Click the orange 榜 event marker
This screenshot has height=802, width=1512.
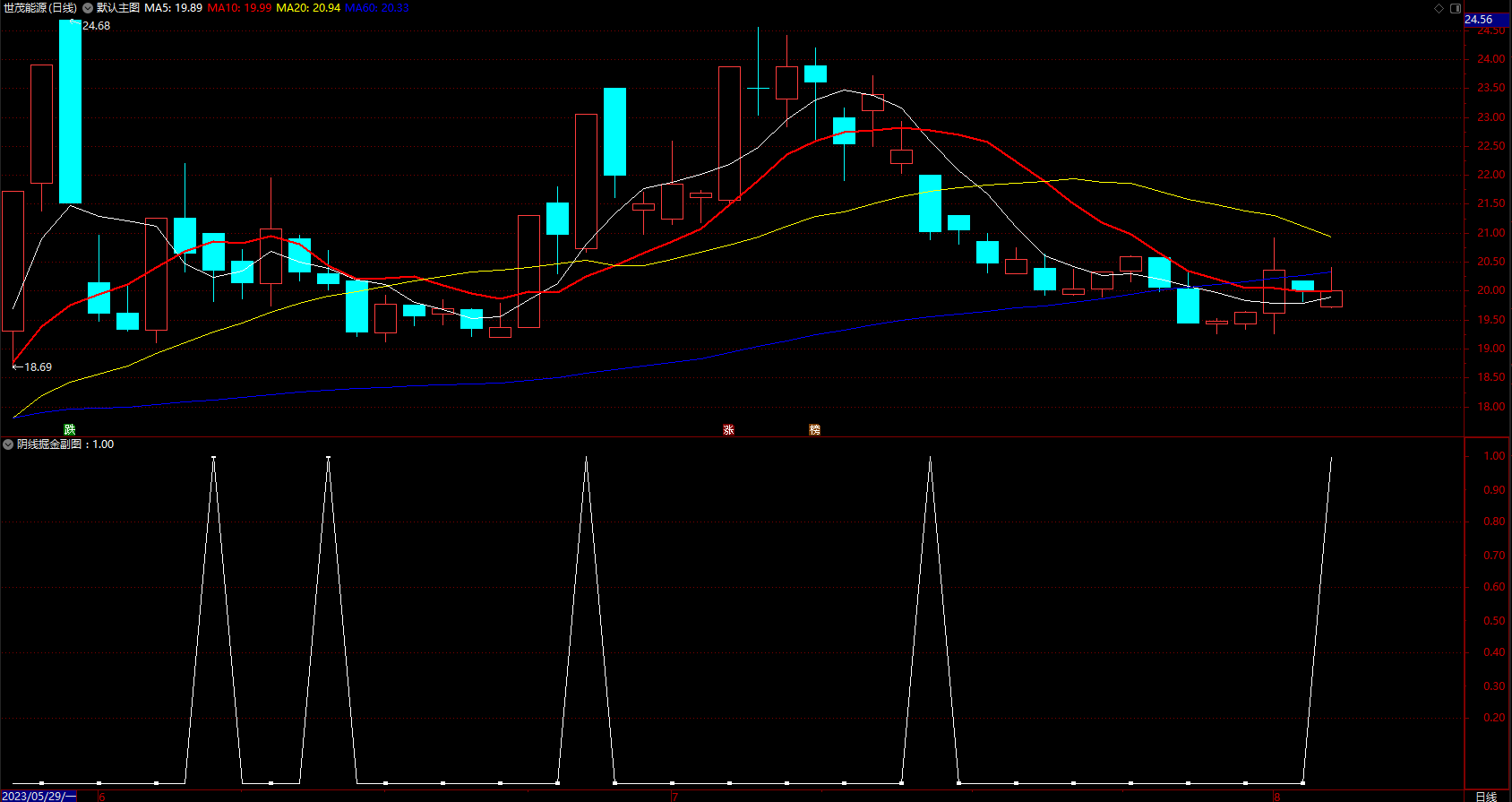815,430
